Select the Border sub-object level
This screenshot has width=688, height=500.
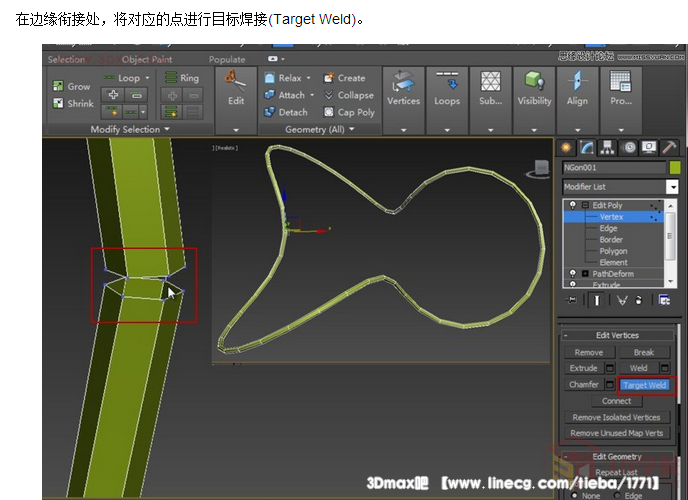pyautogui.click(x=611, y=239)
